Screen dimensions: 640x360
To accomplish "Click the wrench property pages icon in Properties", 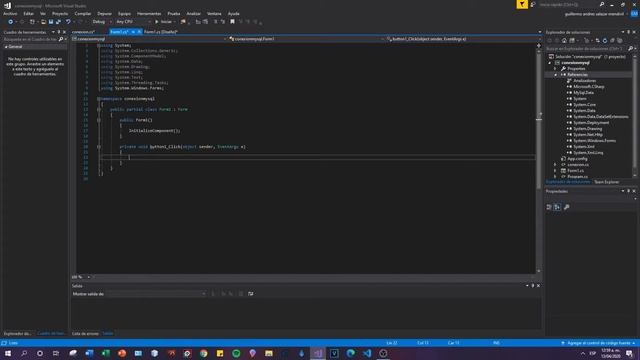I will tap(567, 207).
